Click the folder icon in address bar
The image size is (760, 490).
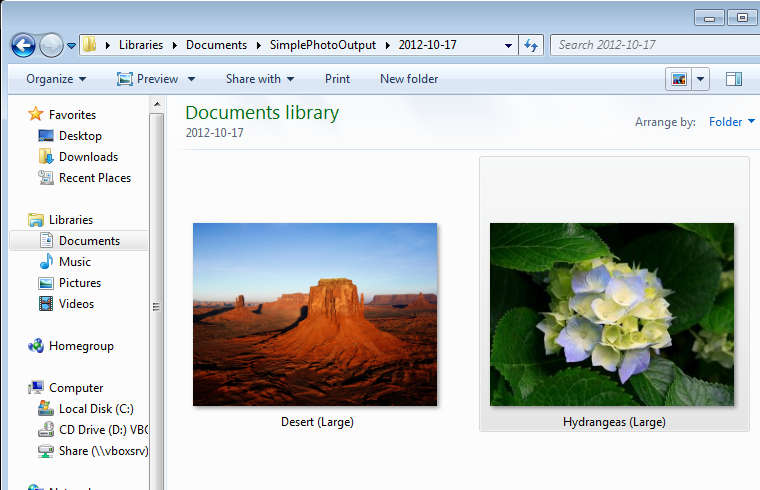89,45
